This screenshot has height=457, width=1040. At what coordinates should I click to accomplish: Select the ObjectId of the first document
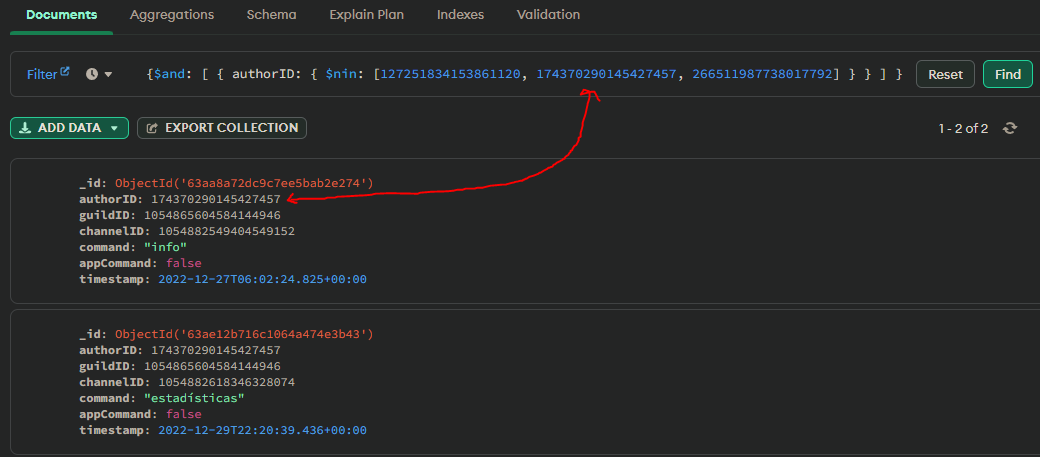coord(243,183)
